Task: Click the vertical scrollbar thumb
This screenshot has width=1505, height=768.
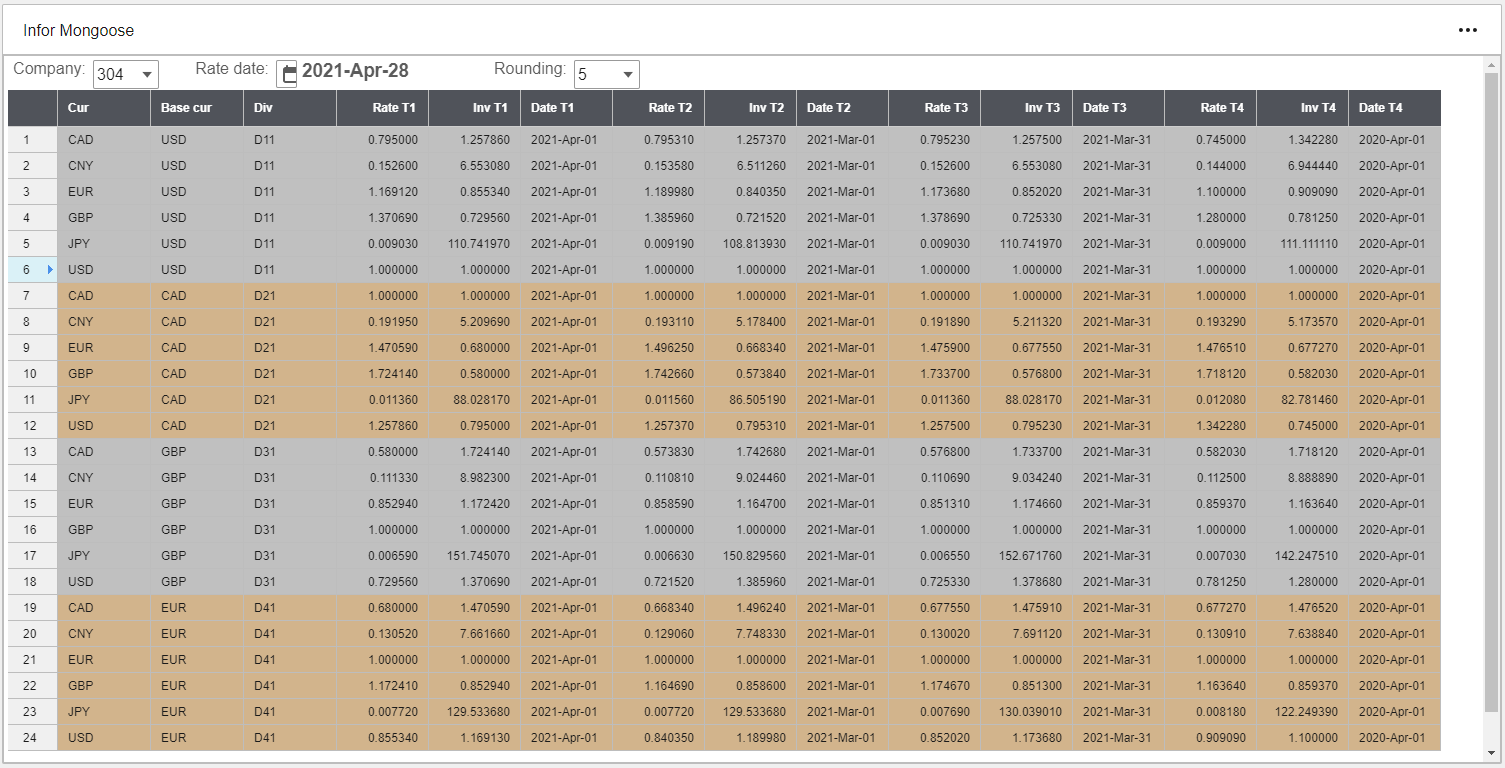Action: click(x=1491, y=392)
